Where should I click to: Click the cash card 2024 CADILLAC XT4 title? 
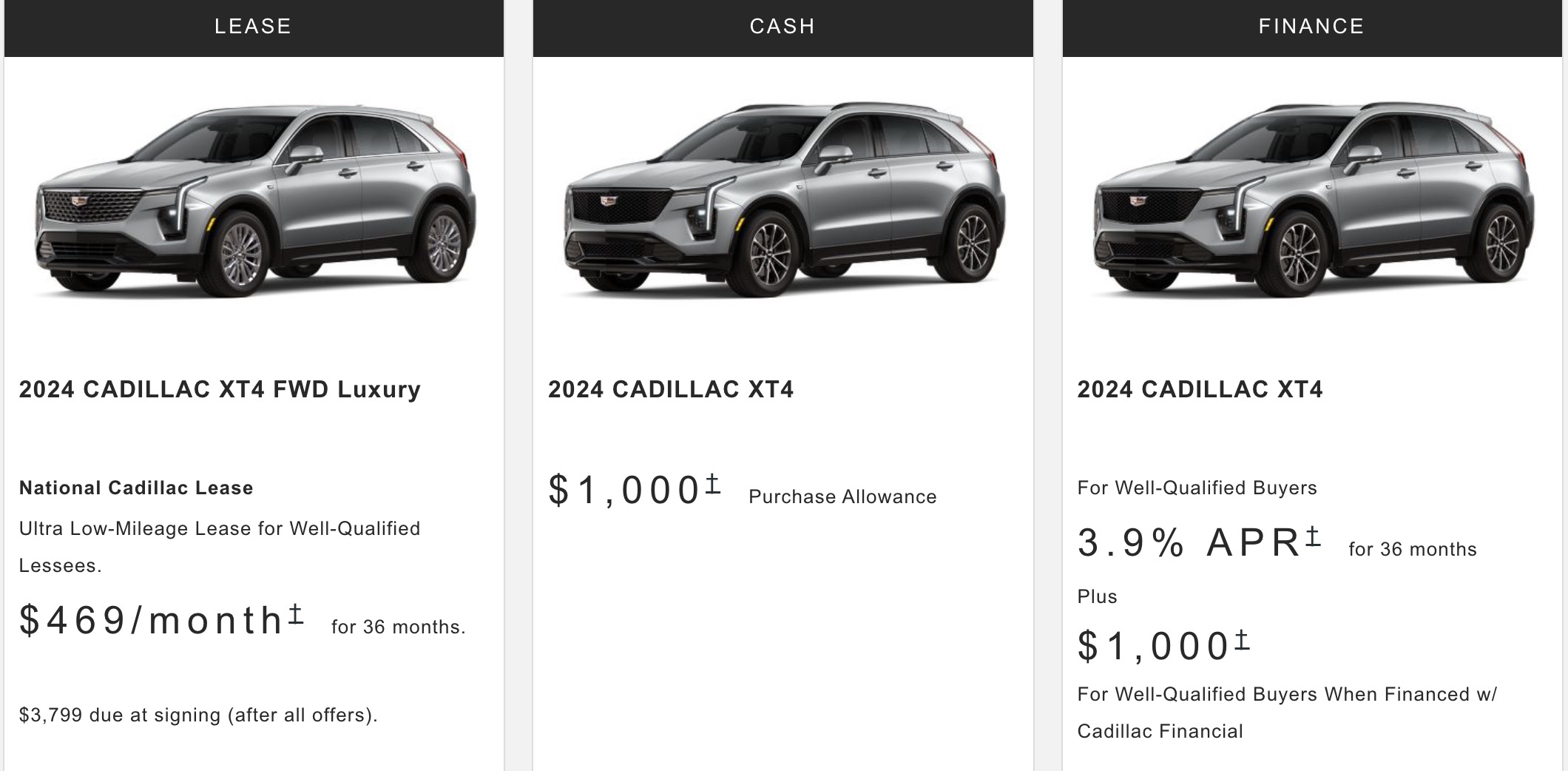[671, 389]
